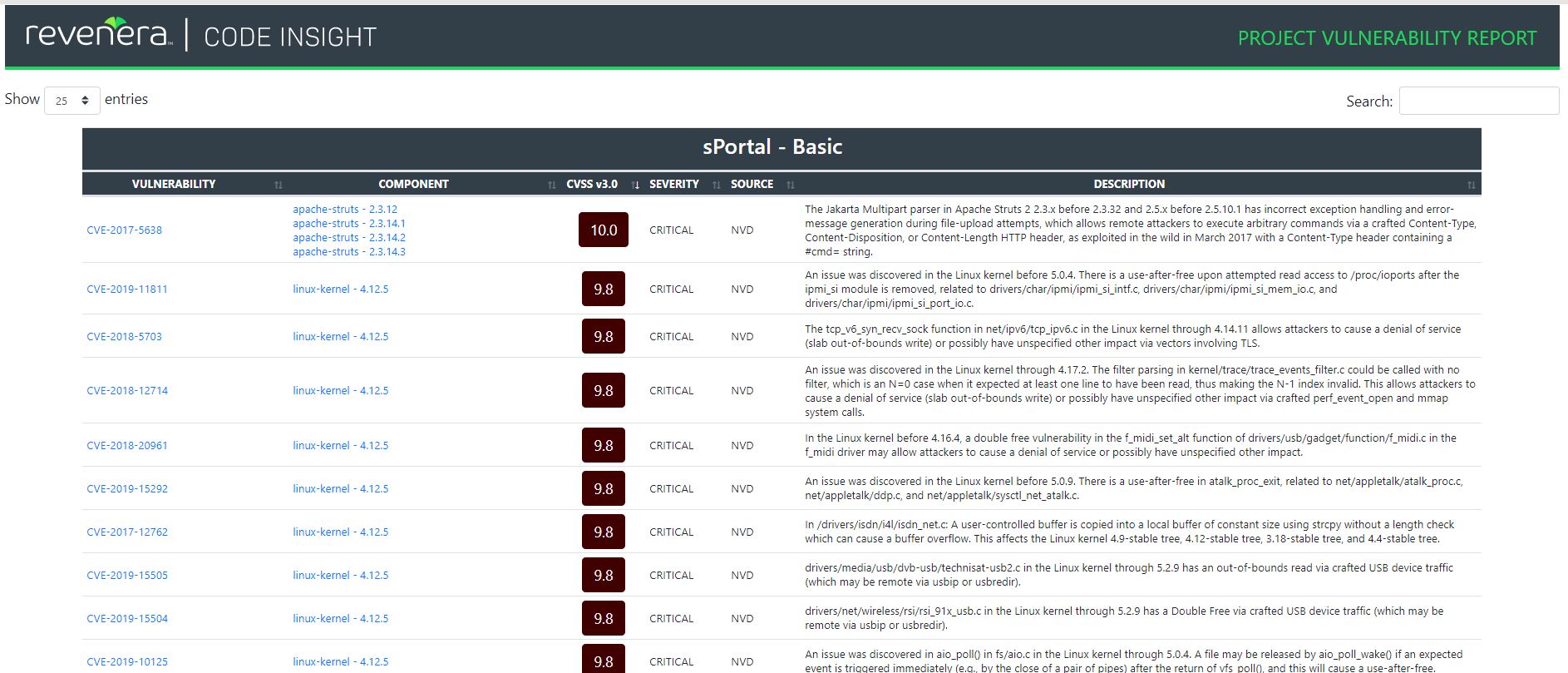Open apache-struts - 2.3.14.2 component link
This screenshot has width=1568, height=673.
coord(349,238)
